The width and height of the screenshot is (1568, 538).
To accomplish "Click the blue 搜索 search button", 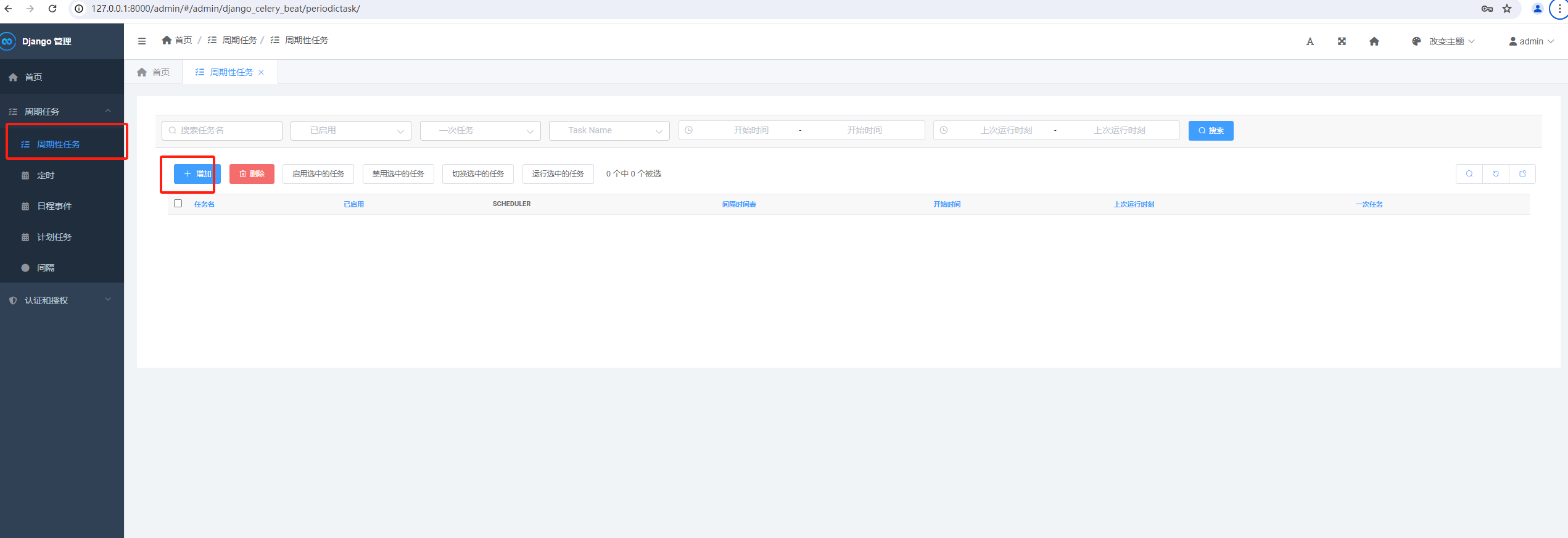I will coord(1211,131).
